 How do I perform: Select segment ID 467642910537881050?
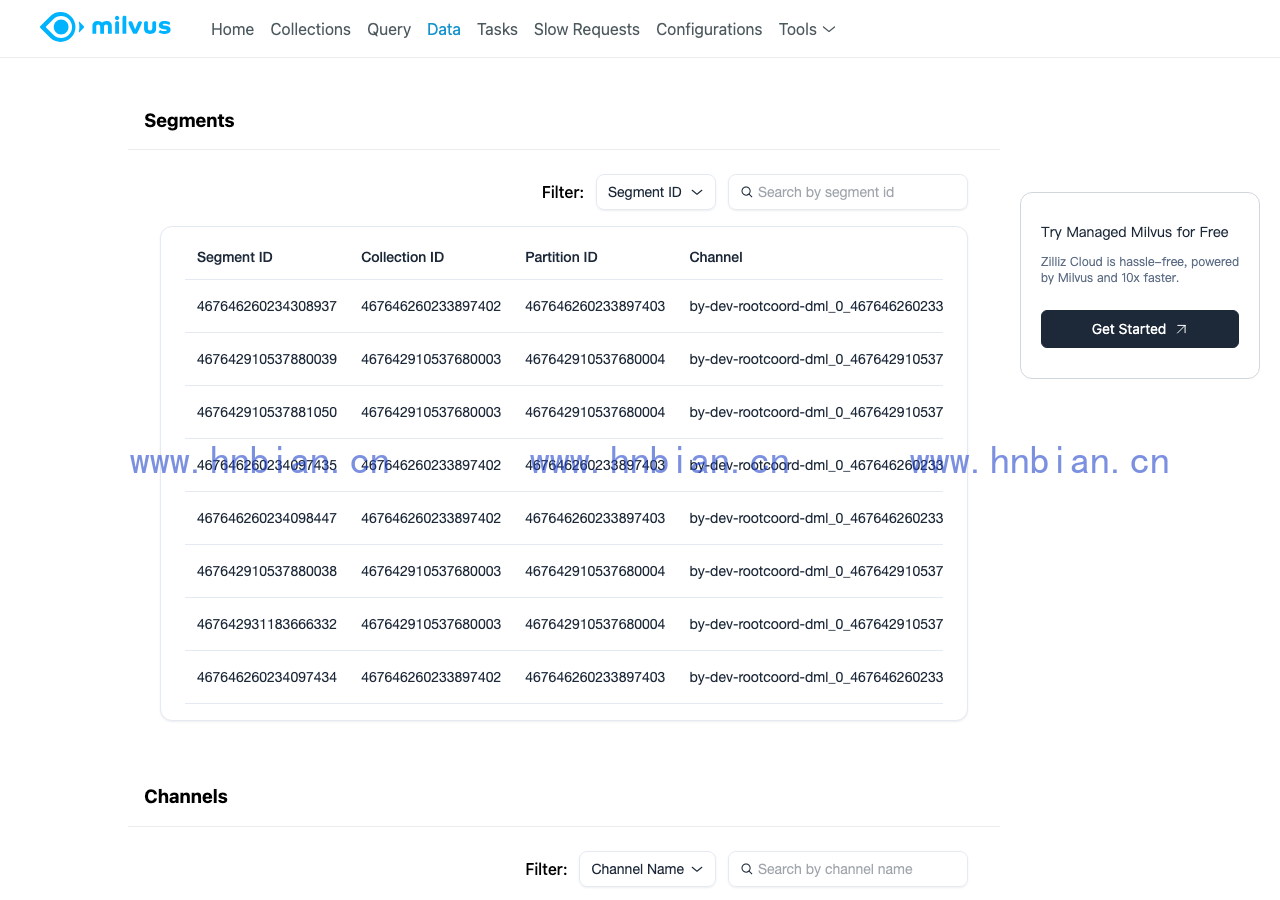tap(267, 412)
